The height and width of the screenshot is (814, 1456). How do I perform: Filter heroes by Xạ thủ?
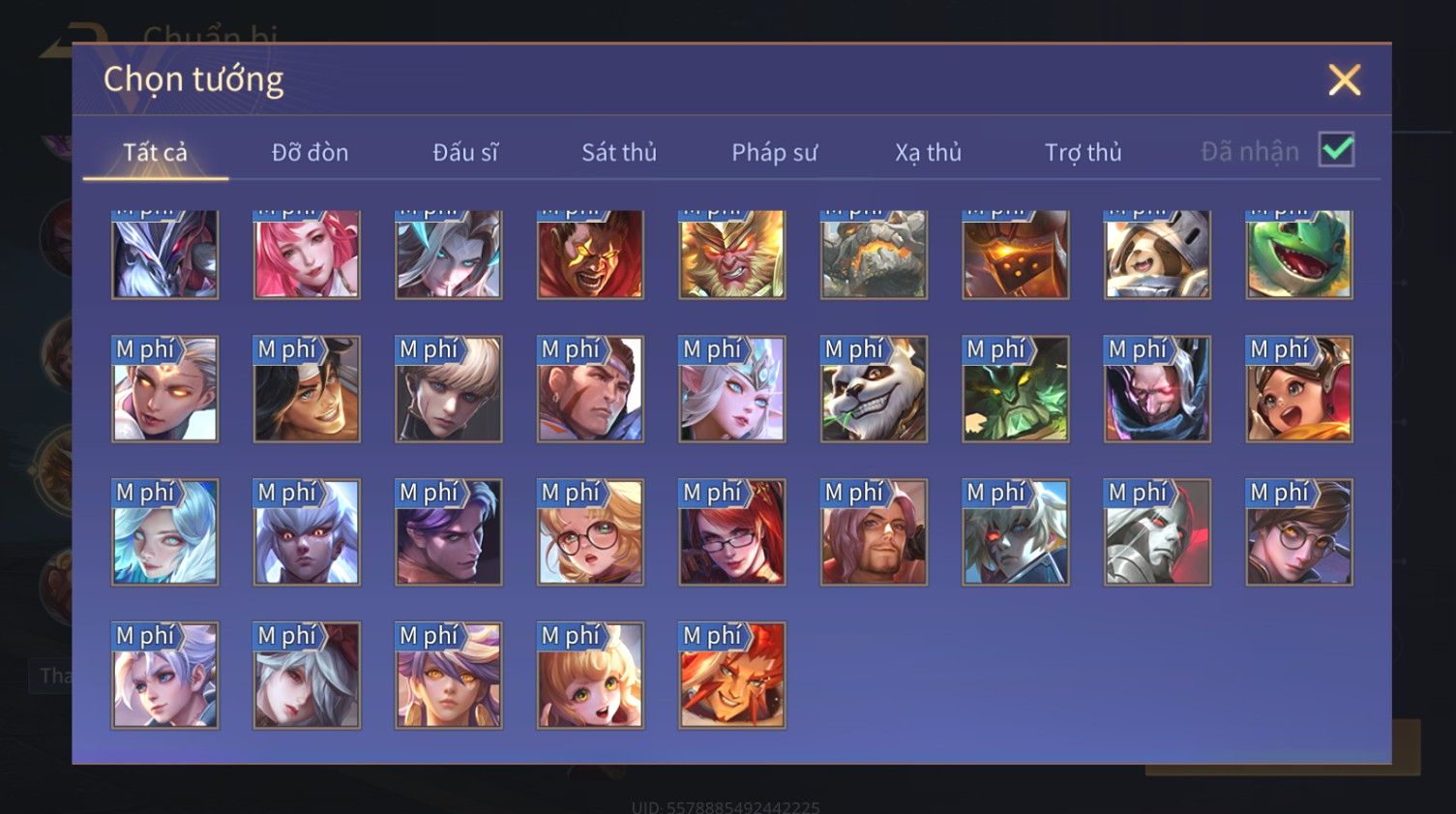[x=928, y=152]
